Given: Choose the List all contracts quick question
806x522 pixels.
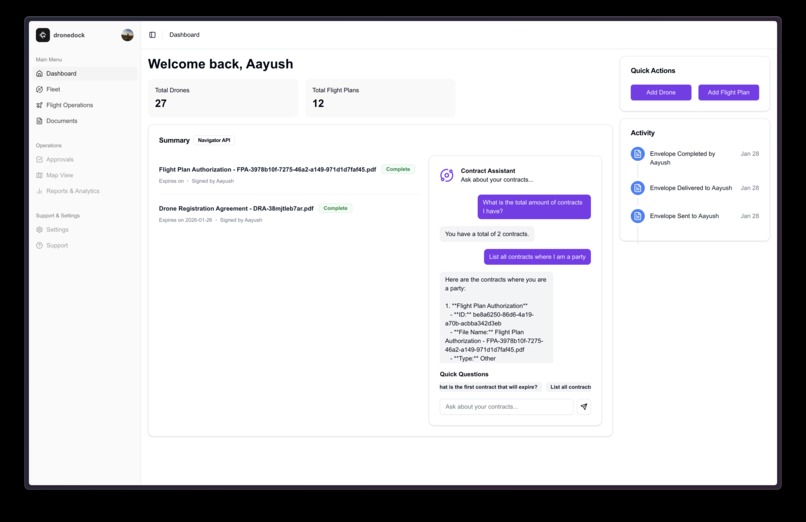Looking at the screenshot, I should [x=569, y=387].
